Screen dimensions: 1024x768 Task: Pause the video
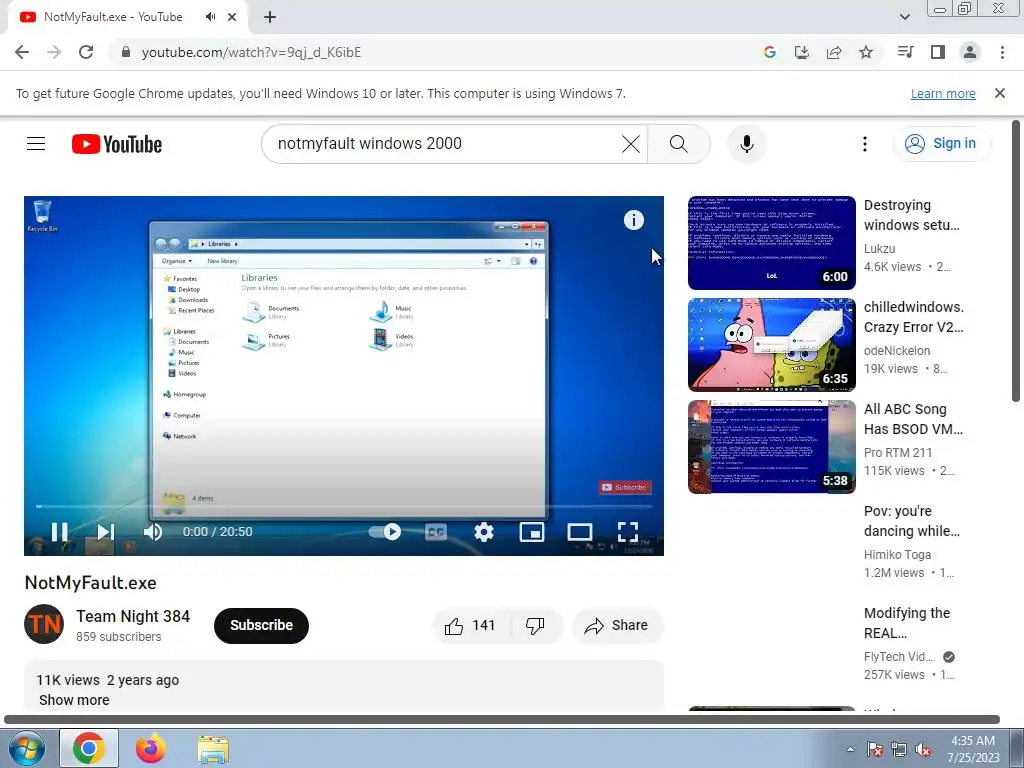click(59, 532)
